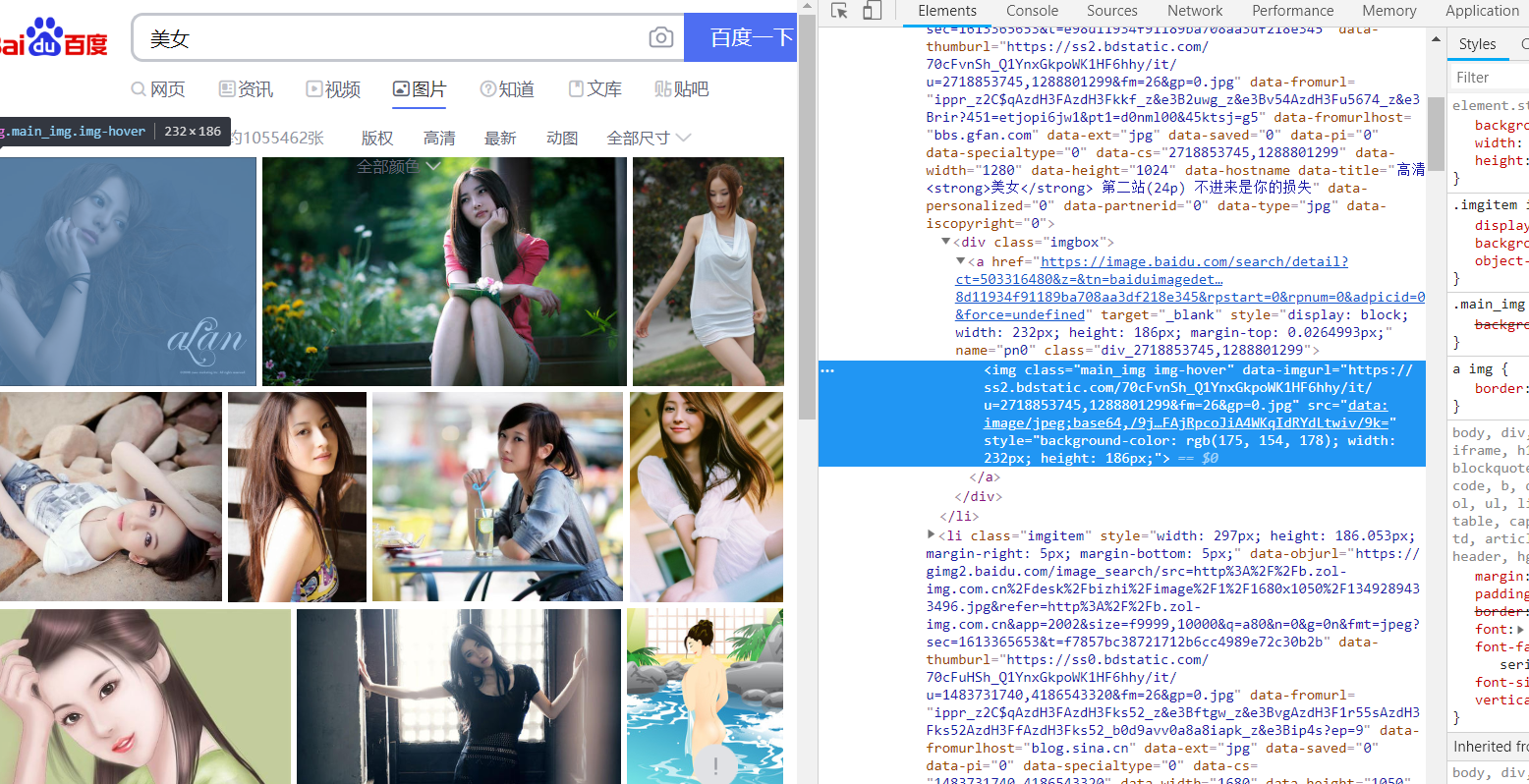Viewport: 1529px width, 784px height.
Task: Switch to the Elements DevTools tab
Action: click(x=947, y=11)
